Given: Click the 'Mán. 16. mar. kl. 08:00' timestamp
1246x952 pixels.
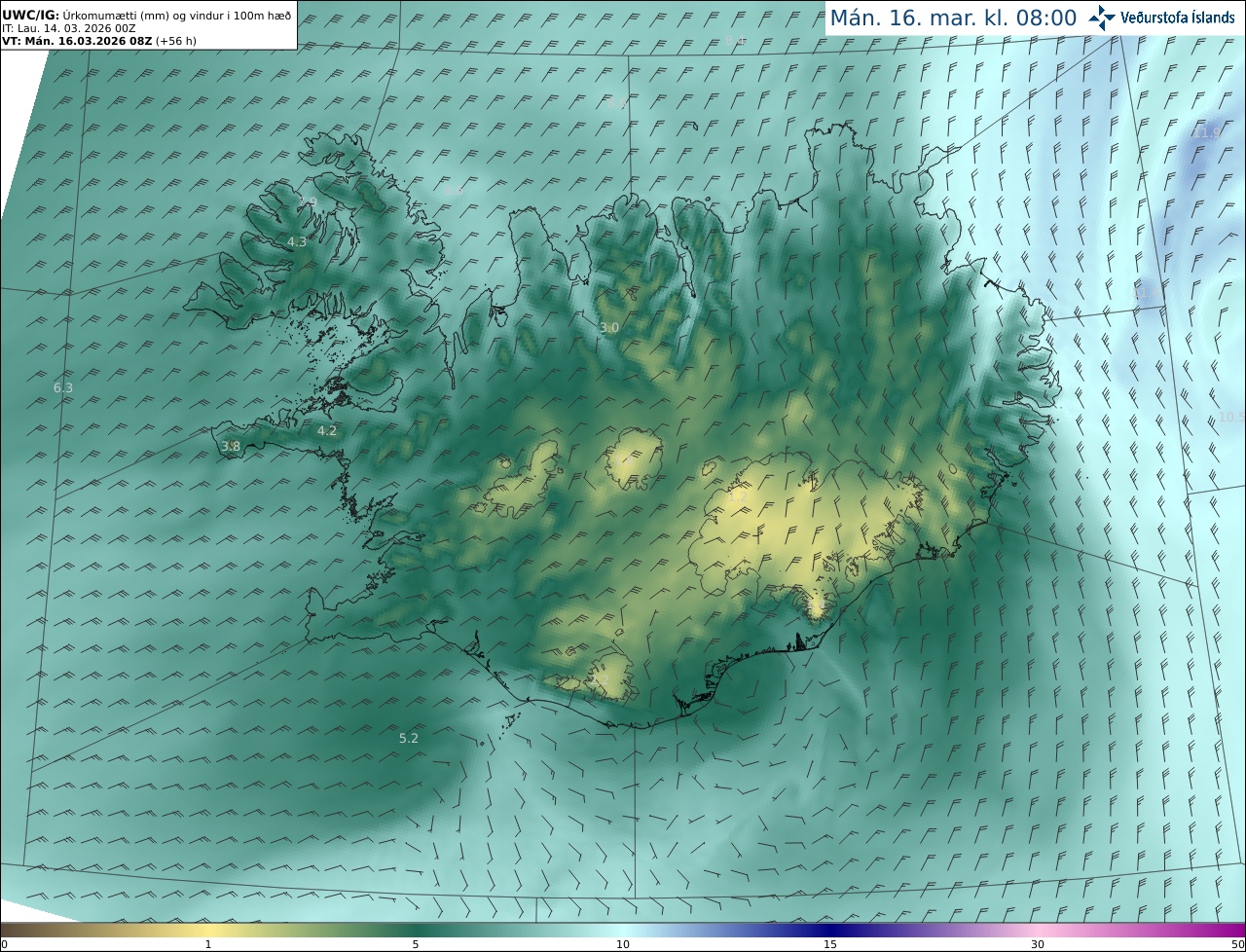Looking at the screenshot, I should [952, 18].
